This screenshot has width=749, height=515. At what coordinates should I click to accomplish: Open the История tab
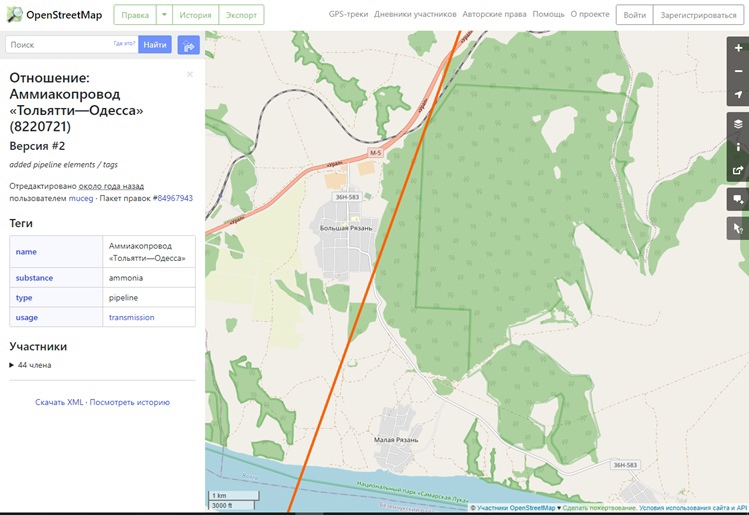pyautogui.click(x=195, y=15)
